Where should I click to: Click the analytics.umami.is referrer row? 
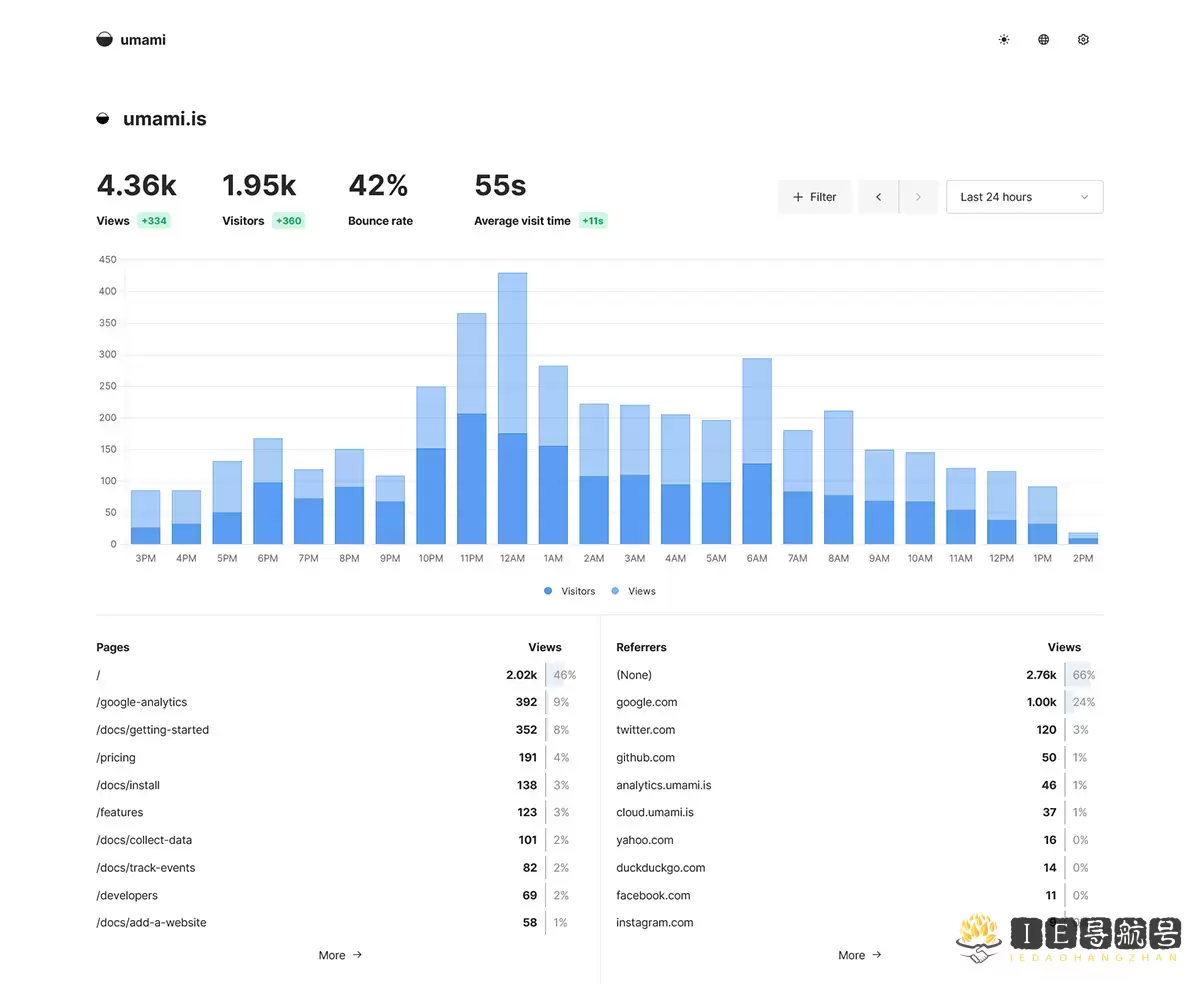coord(860,785)
